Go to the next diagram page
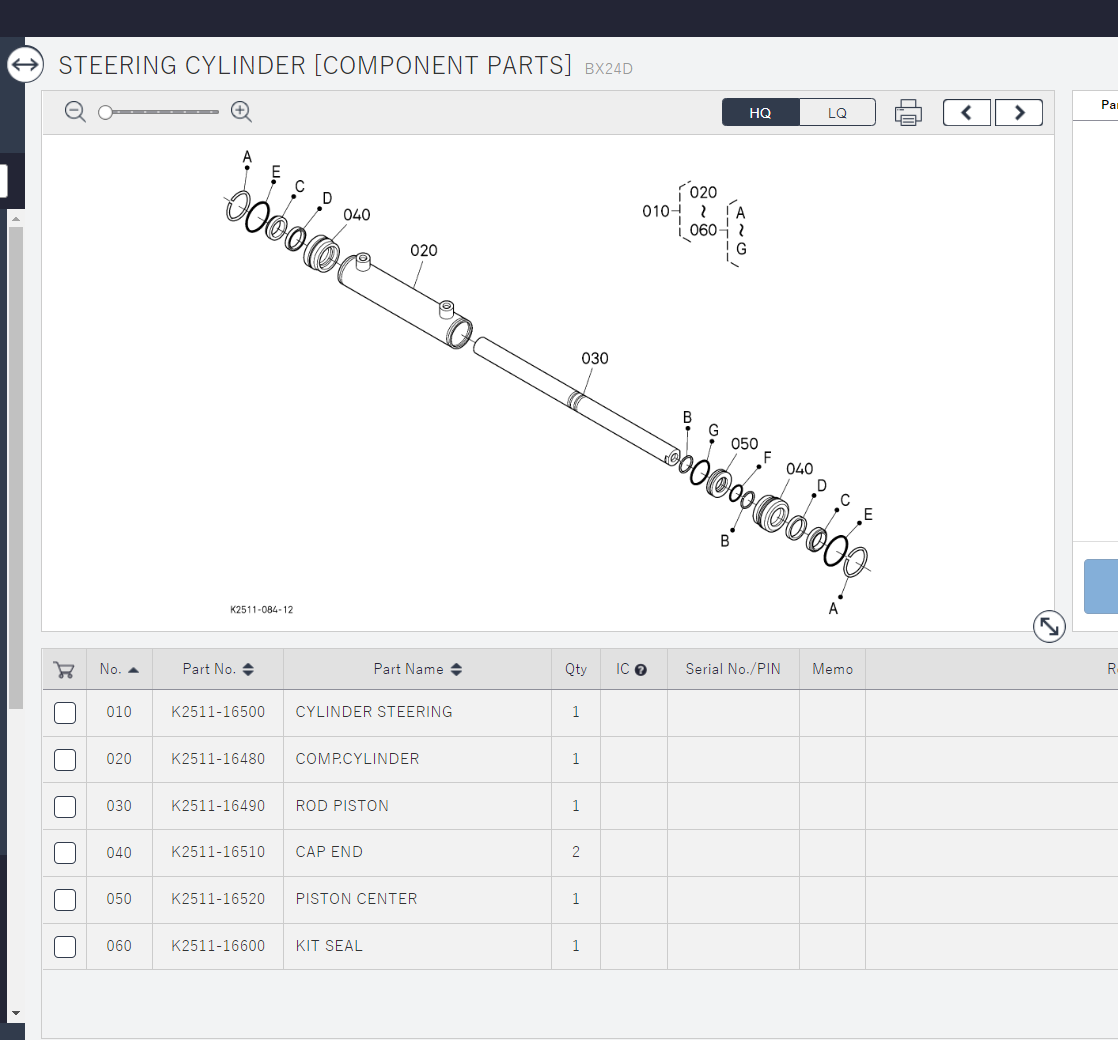The image size is (1118, 1040). tap(1019, 113)
